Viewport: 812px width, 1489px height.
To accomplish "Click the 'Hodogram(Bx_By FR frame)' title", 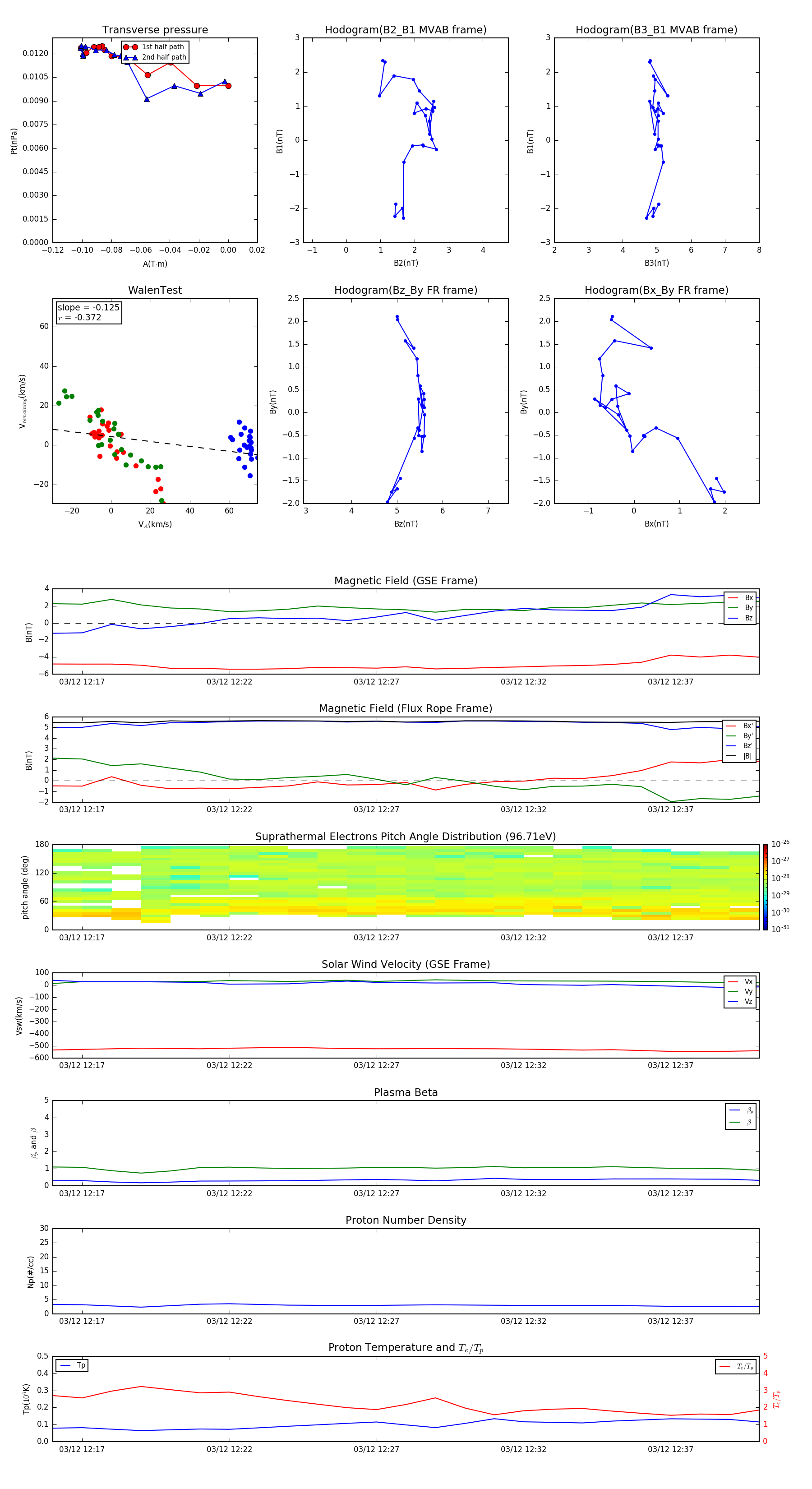I will tap(656, 290).
